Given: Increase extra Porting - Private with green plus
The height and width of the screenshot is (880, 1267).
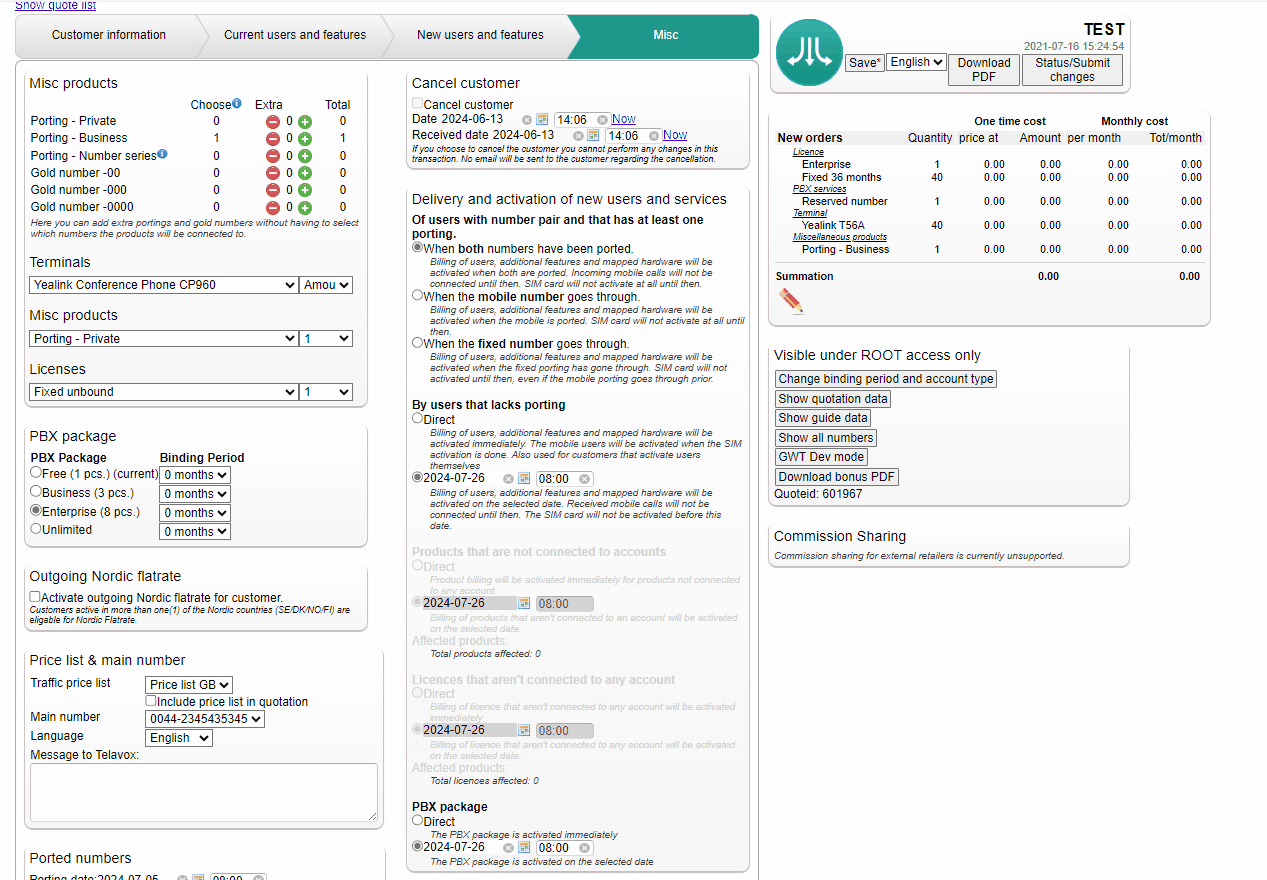Looking at the screenshot, I should [305, 121].
